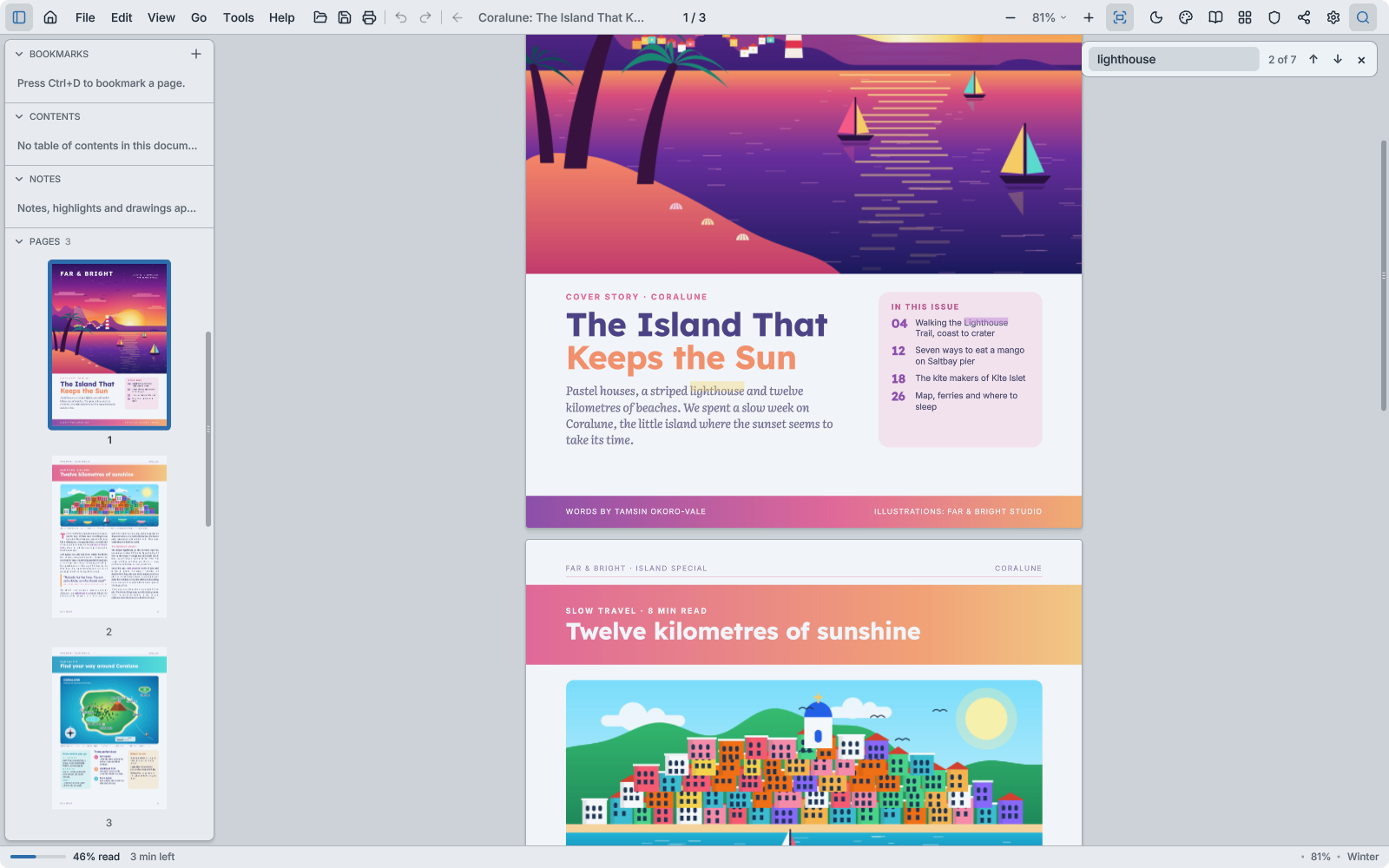Viewport: 1389px width, 868px height.
Task: Click the back navigation arrow
Action: [x=458, y=17]
